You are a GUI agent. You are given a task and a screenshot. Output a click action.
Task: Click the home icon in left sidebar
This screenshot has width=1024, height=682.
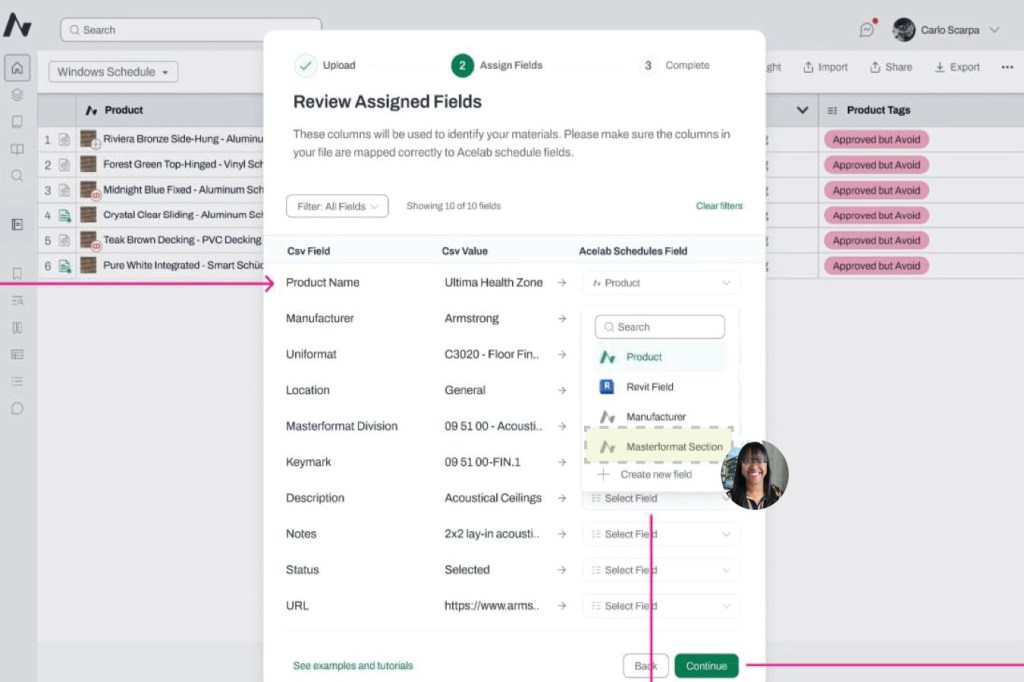tap(17, 69)
